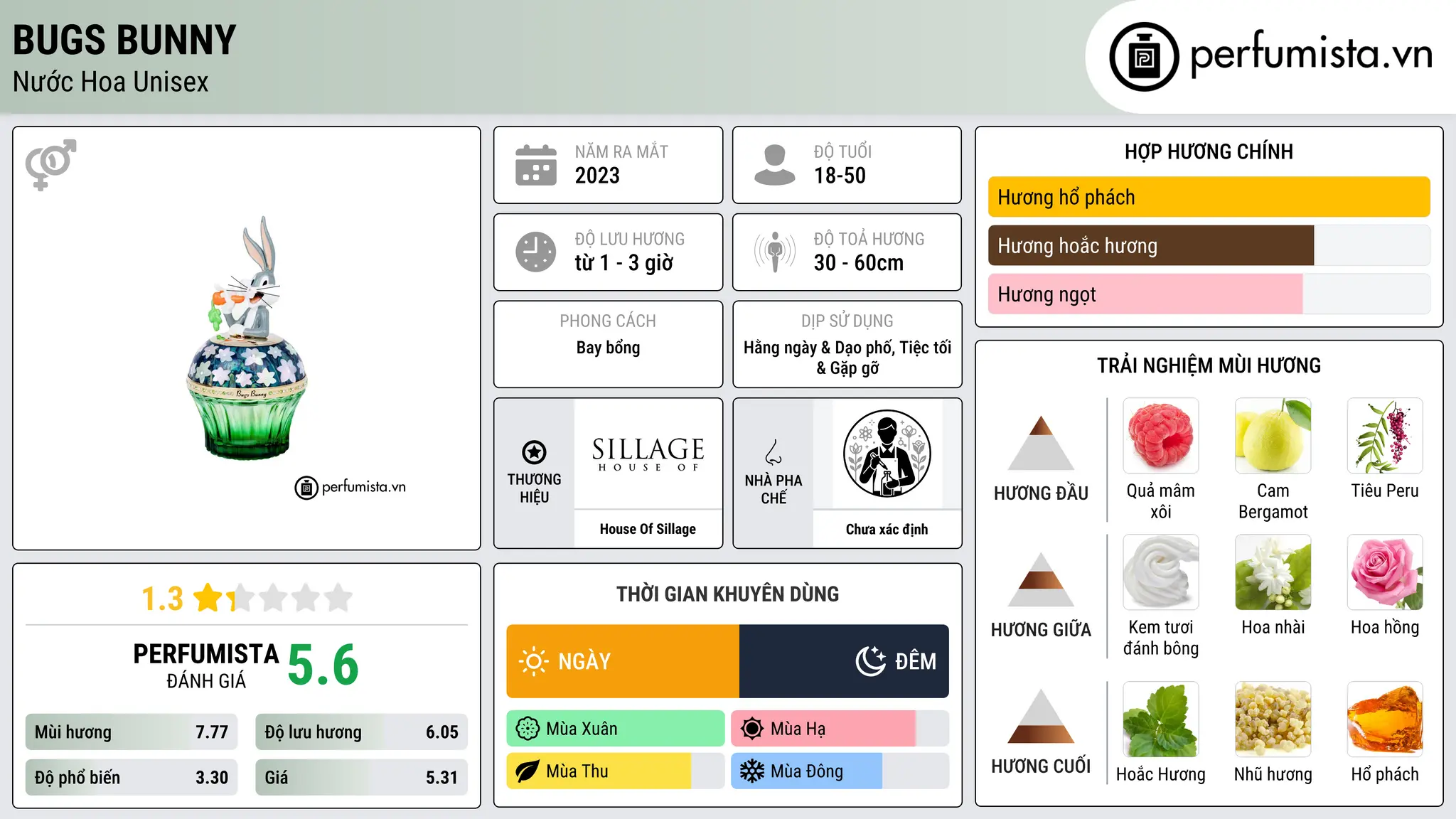This screenshot has width=1456, height=819.
Task: Select the Ngày daytime segment
Action: point(623,661)
